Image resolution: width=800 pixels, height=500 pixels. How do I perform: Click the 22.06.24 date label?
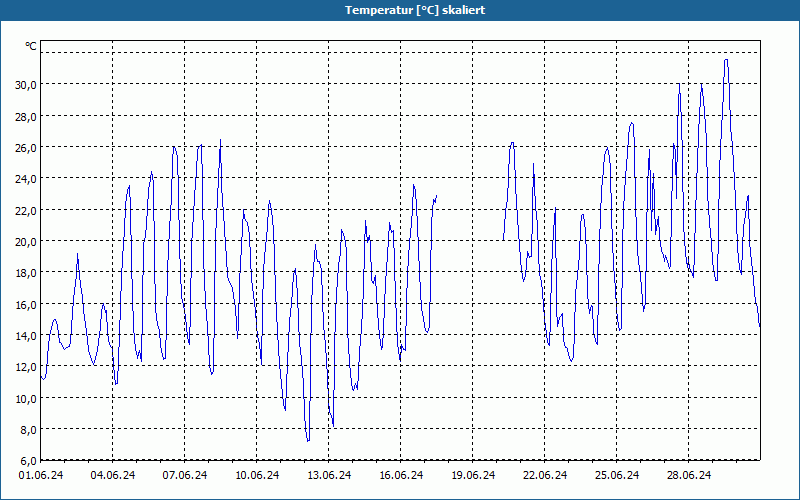(544, 476)
